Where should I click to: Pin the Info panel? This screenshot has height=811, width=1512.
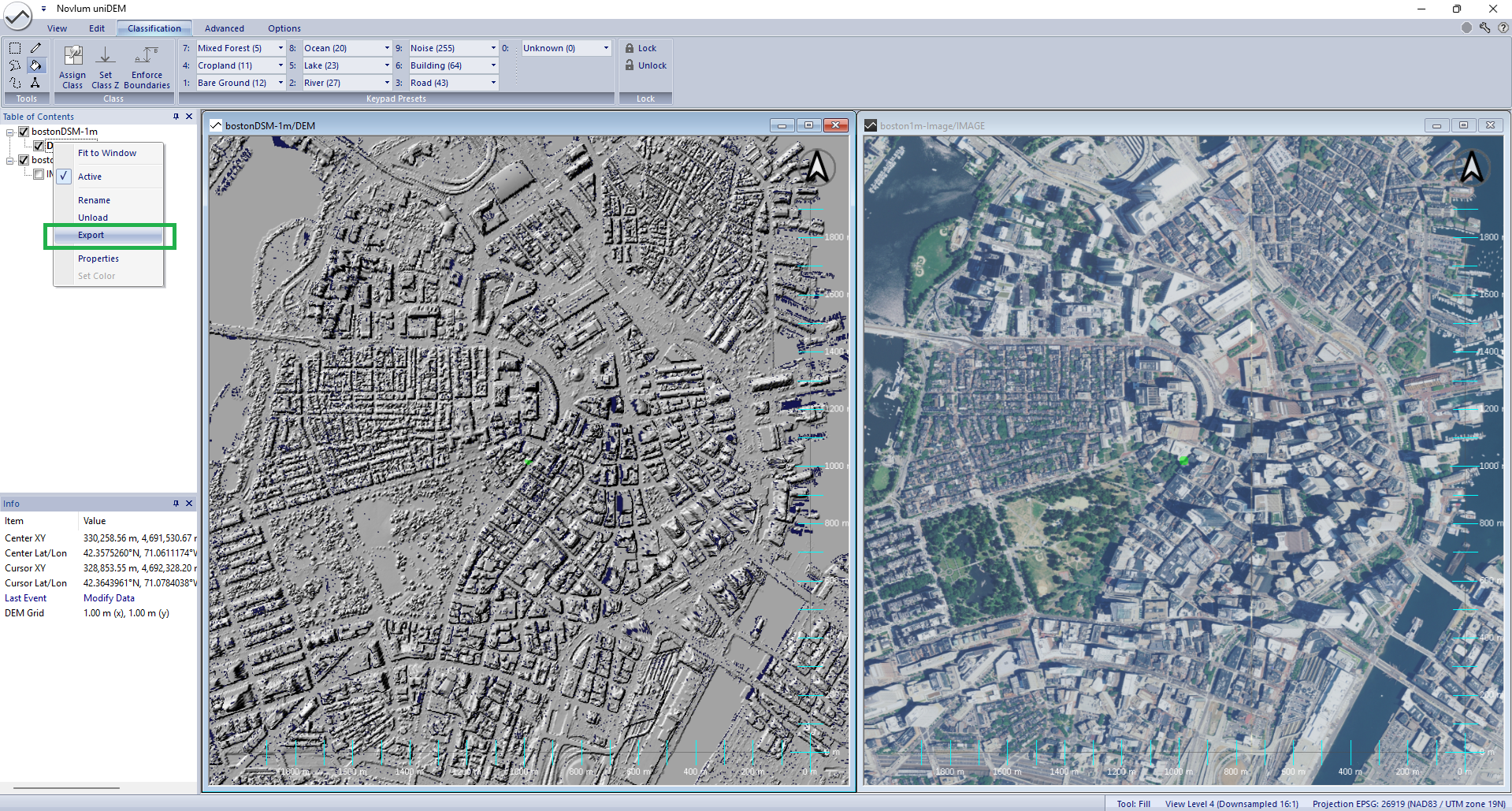click(x=176, y=504)
